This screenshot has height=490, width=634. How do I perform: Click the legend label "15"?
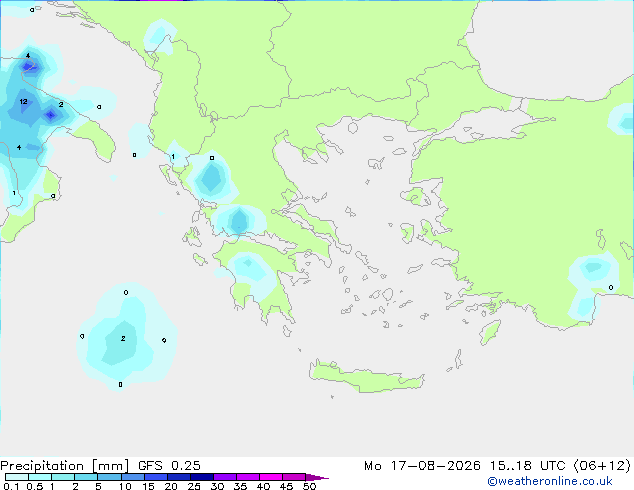pos(148,486)
